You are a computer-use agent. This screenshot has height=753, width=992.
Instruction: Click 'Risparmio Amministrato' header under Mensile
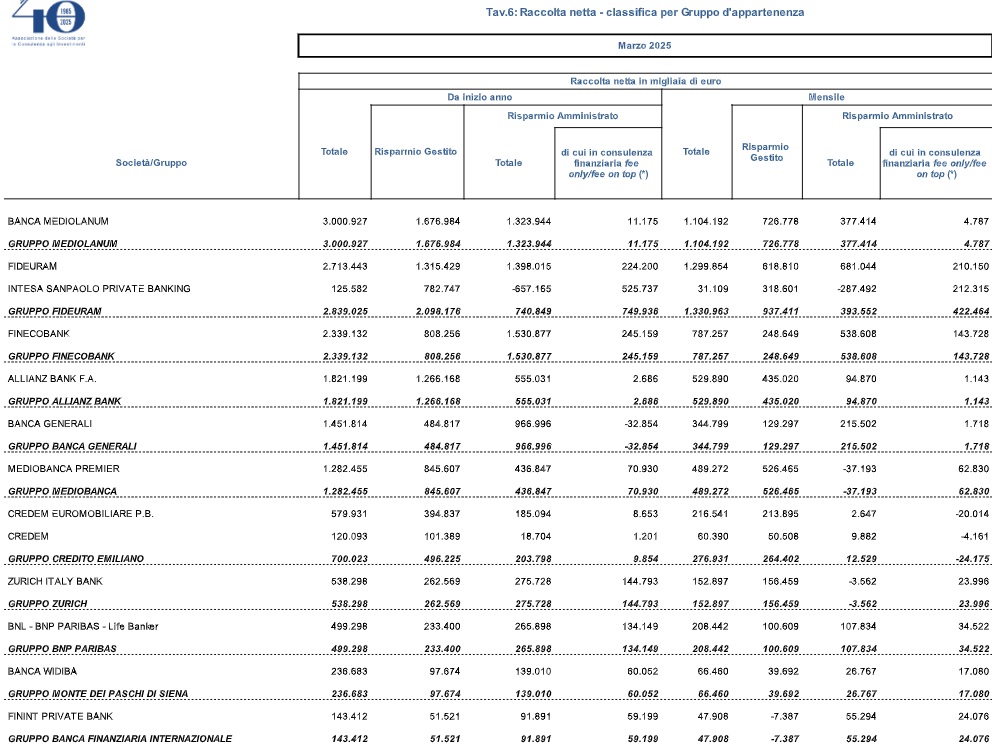(x=897, y=116)
